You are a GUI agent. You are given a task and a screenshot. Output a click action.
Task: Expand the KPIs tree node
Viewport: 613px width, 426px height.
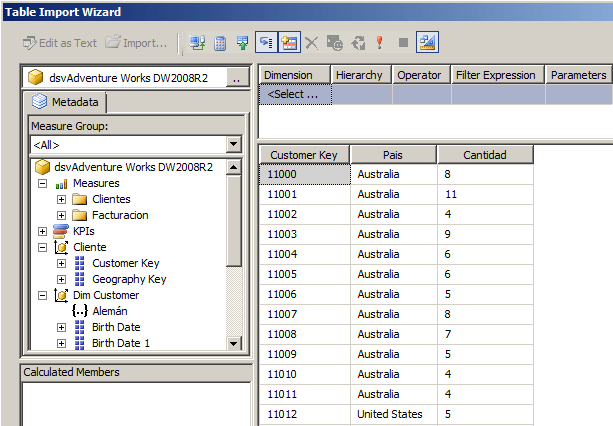[42, 231]
